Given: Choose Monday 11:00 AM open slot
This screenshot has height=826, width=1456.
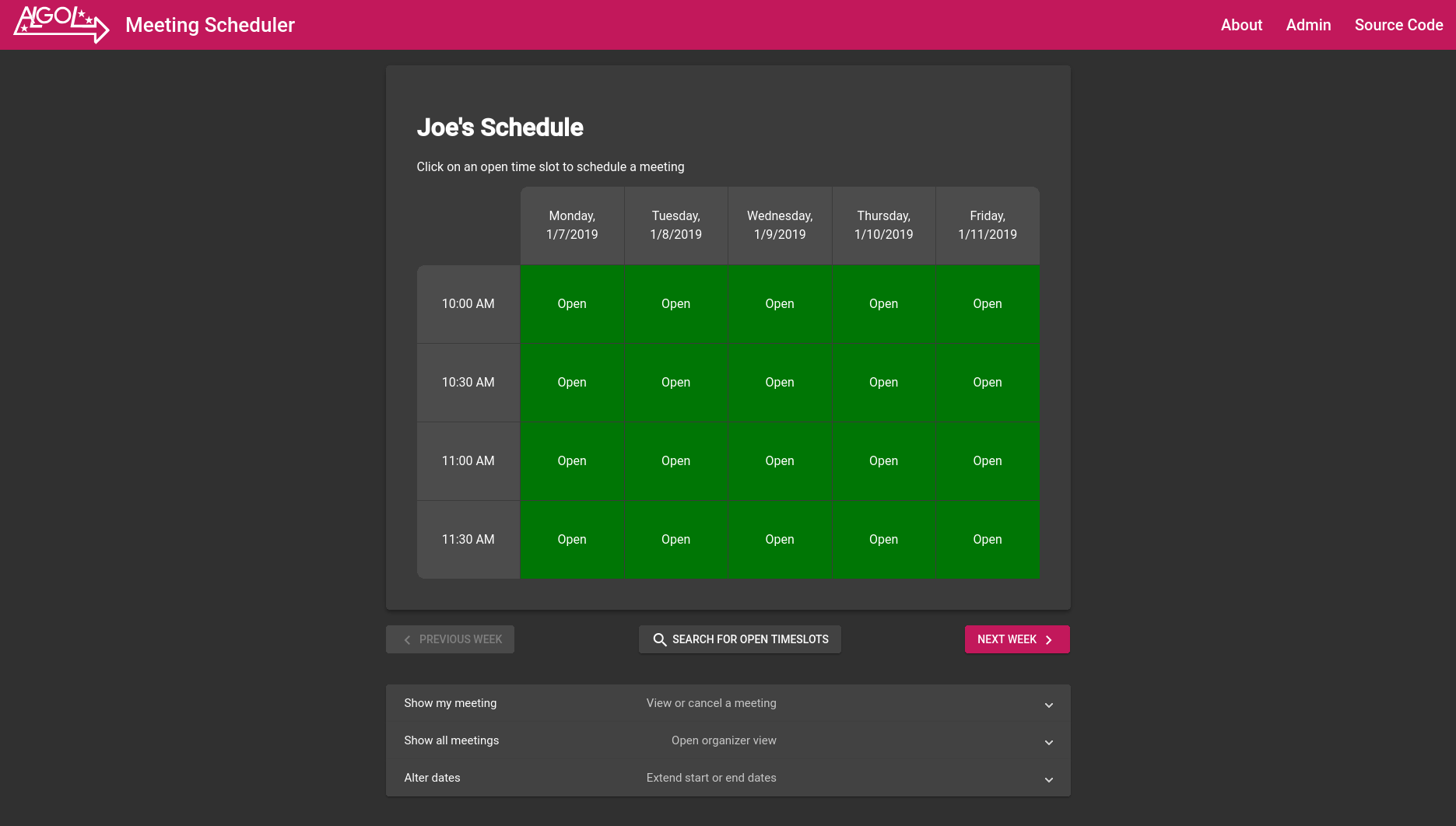Looking at the screenshot, I should click(572, 461).
